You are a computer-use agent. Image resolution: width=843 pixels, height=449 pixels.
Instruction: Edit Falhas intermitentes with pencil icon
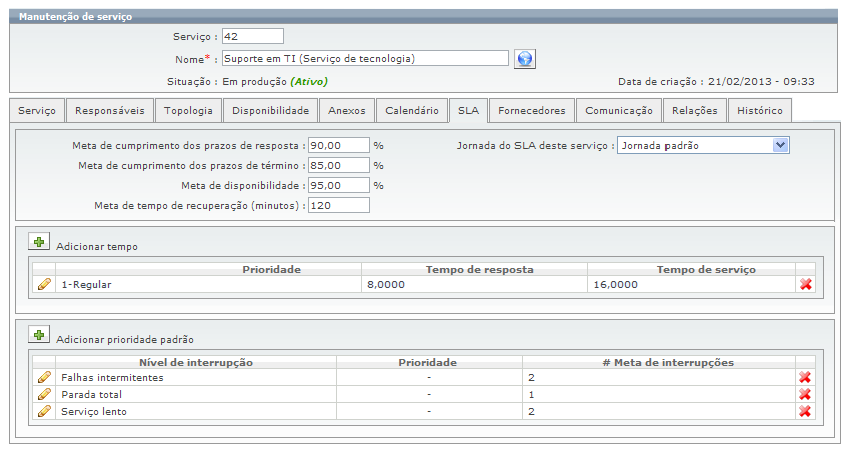44,378
